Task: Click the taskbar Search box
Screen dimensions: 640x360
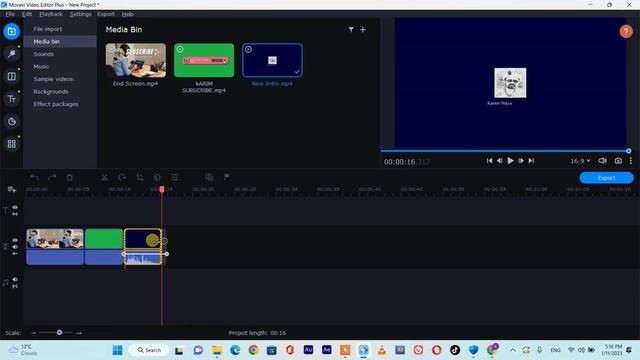Action: pyautogui.click(x=150, y=350)
